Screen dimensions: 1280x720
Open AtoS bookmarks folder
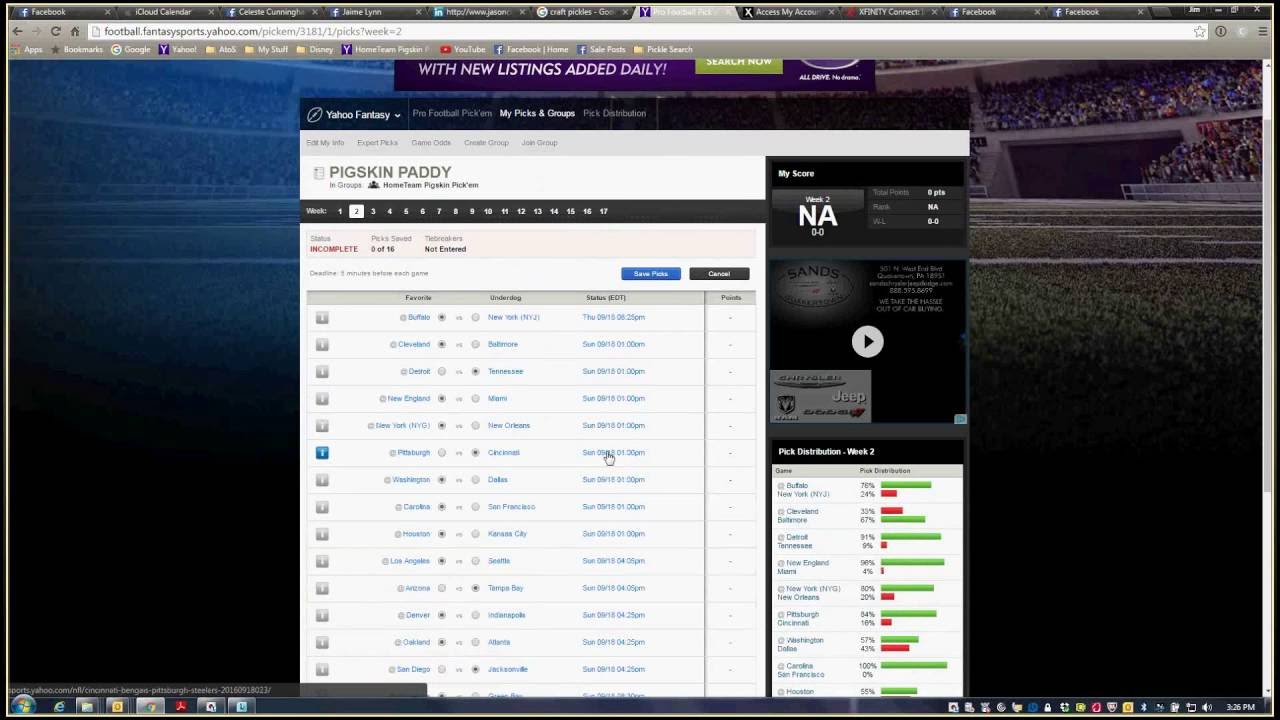click(x=221, y=49)
